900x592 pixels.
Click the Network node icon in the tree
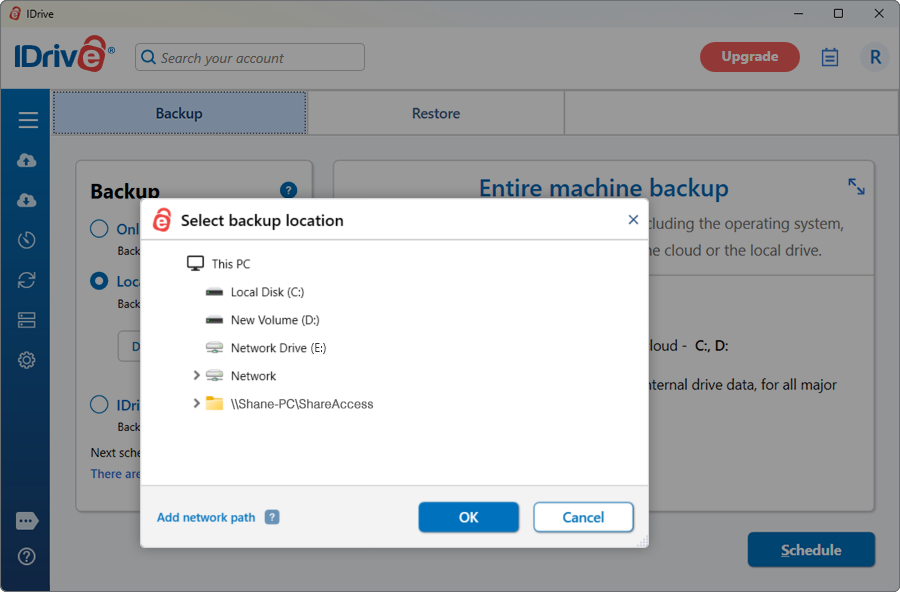[x=214, y=376]
